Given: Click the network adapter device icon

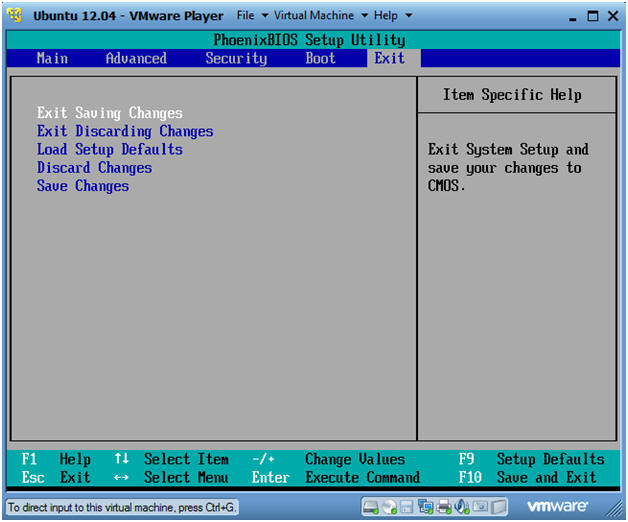Looking at the screenshot, I should 425,507.
